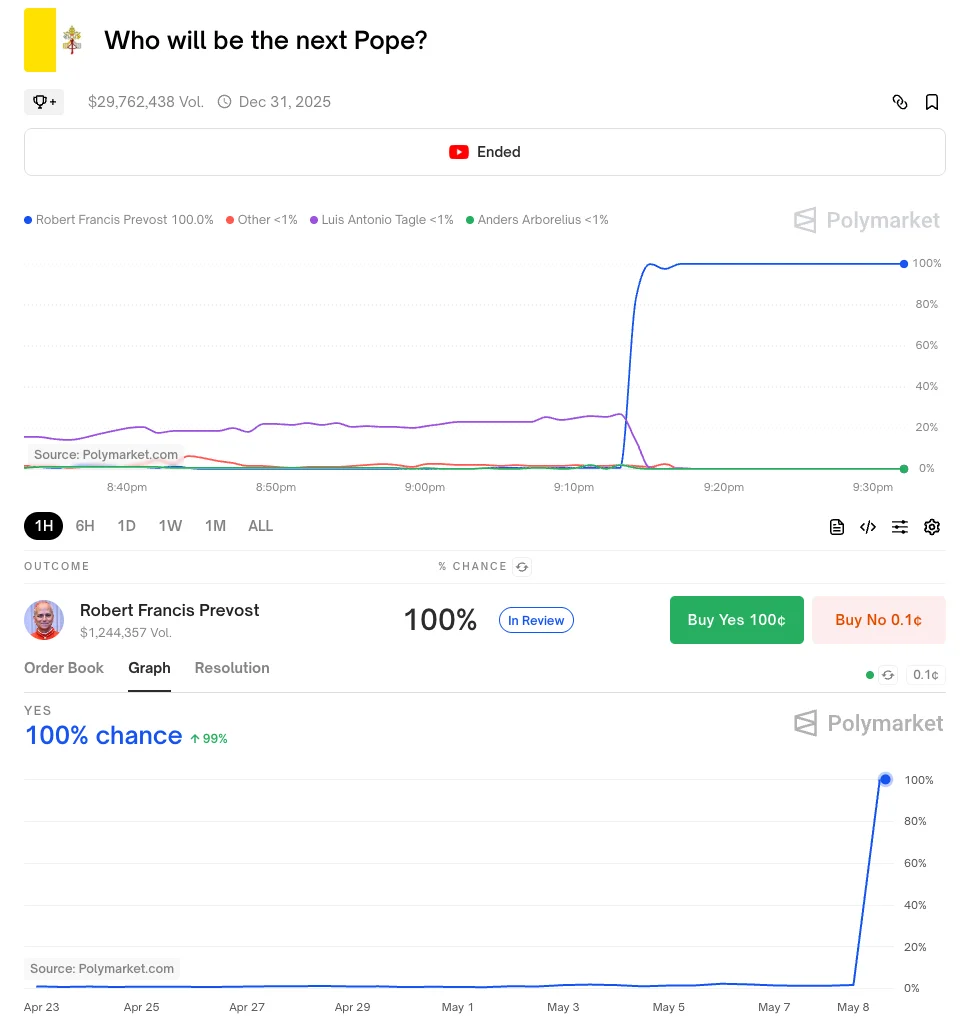Click Robert Francis Prevost's avatar thumbnail

[x=44, y=620]
